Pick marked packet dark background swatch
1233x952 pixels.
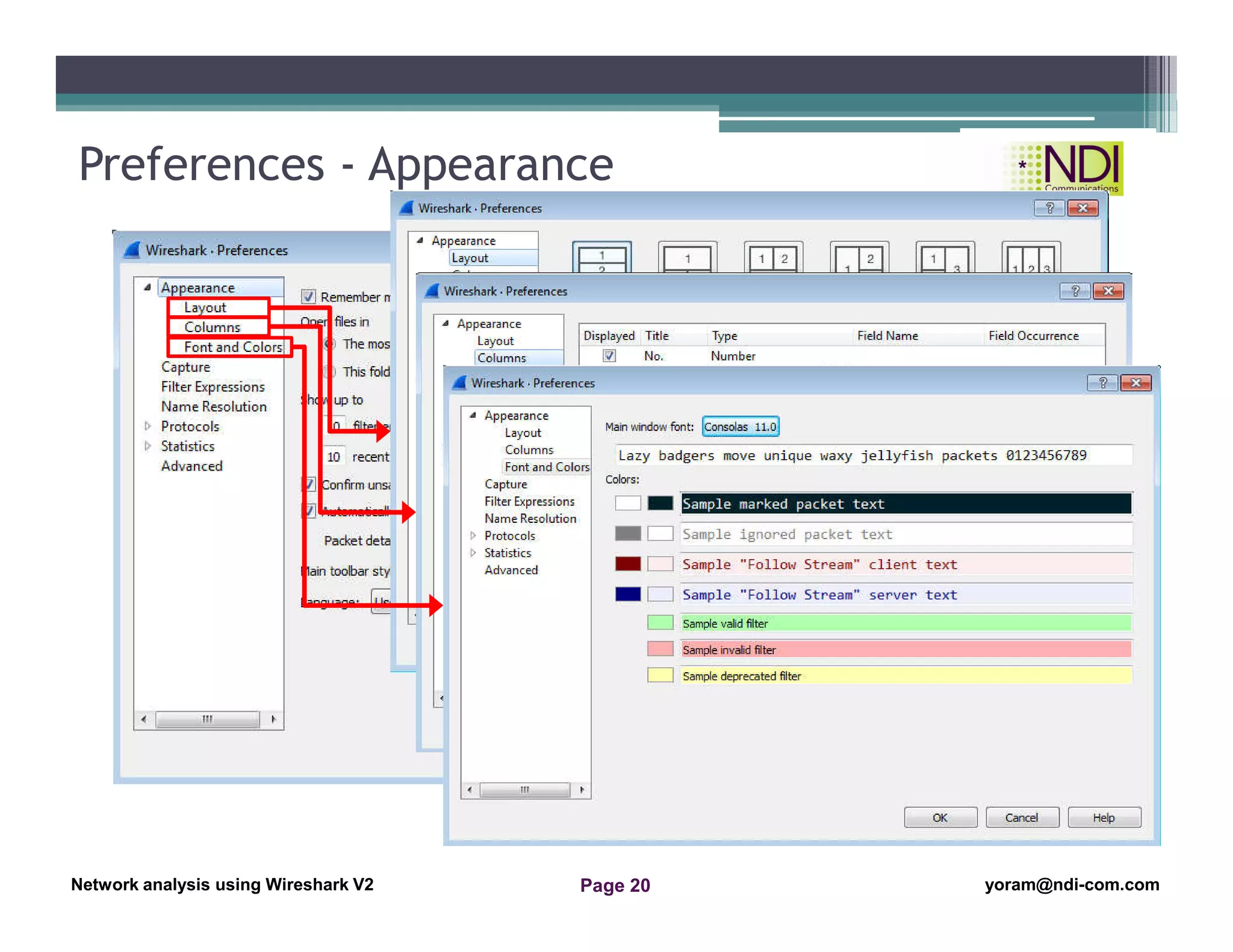pyautogui.click(x=660, y=503)
